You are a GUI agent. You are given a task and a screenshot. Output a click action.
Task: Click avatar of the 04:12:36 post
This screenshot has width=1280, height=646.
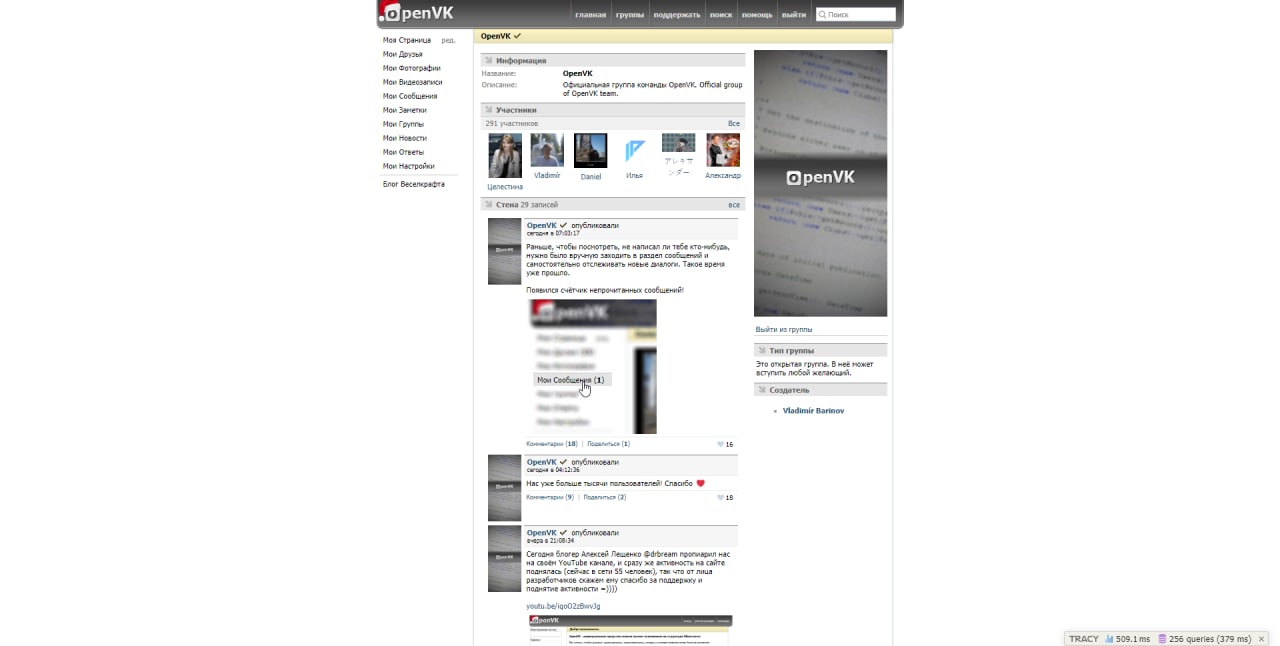[x=505, y=488]
